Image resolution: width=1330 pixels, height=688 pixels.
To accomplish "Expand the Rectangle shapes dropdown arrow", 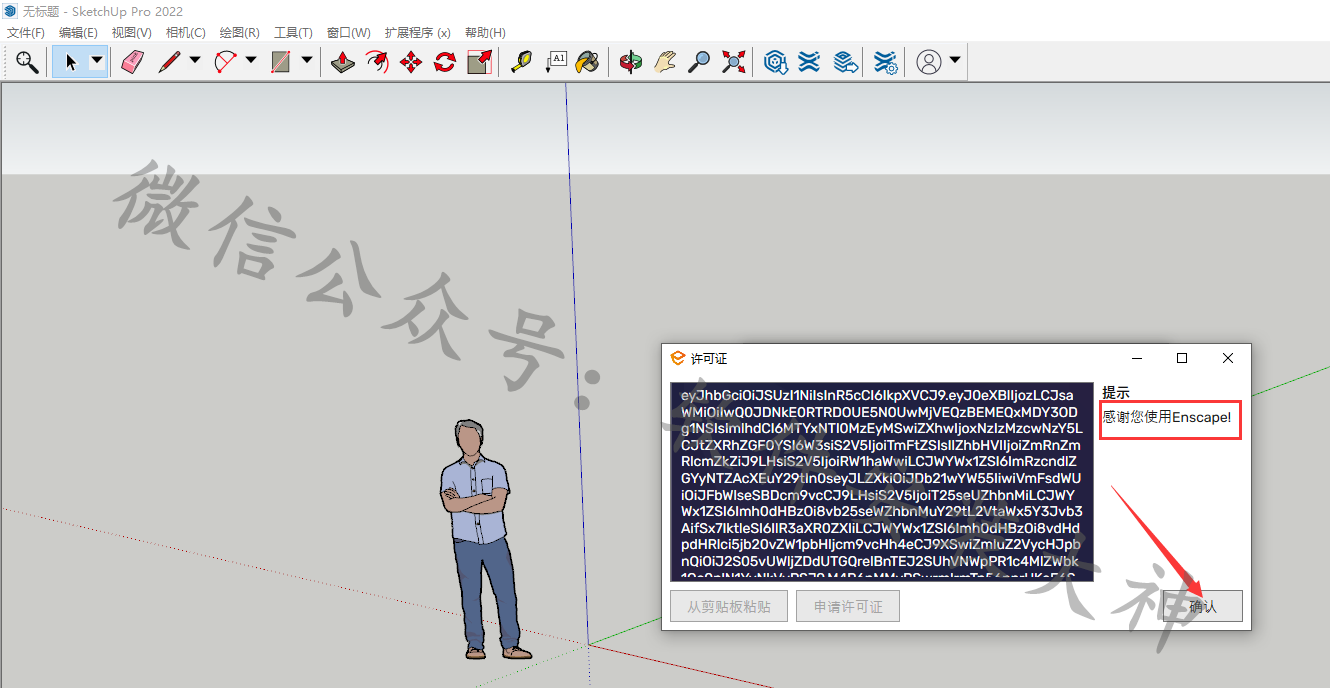I will click(306, 62).
